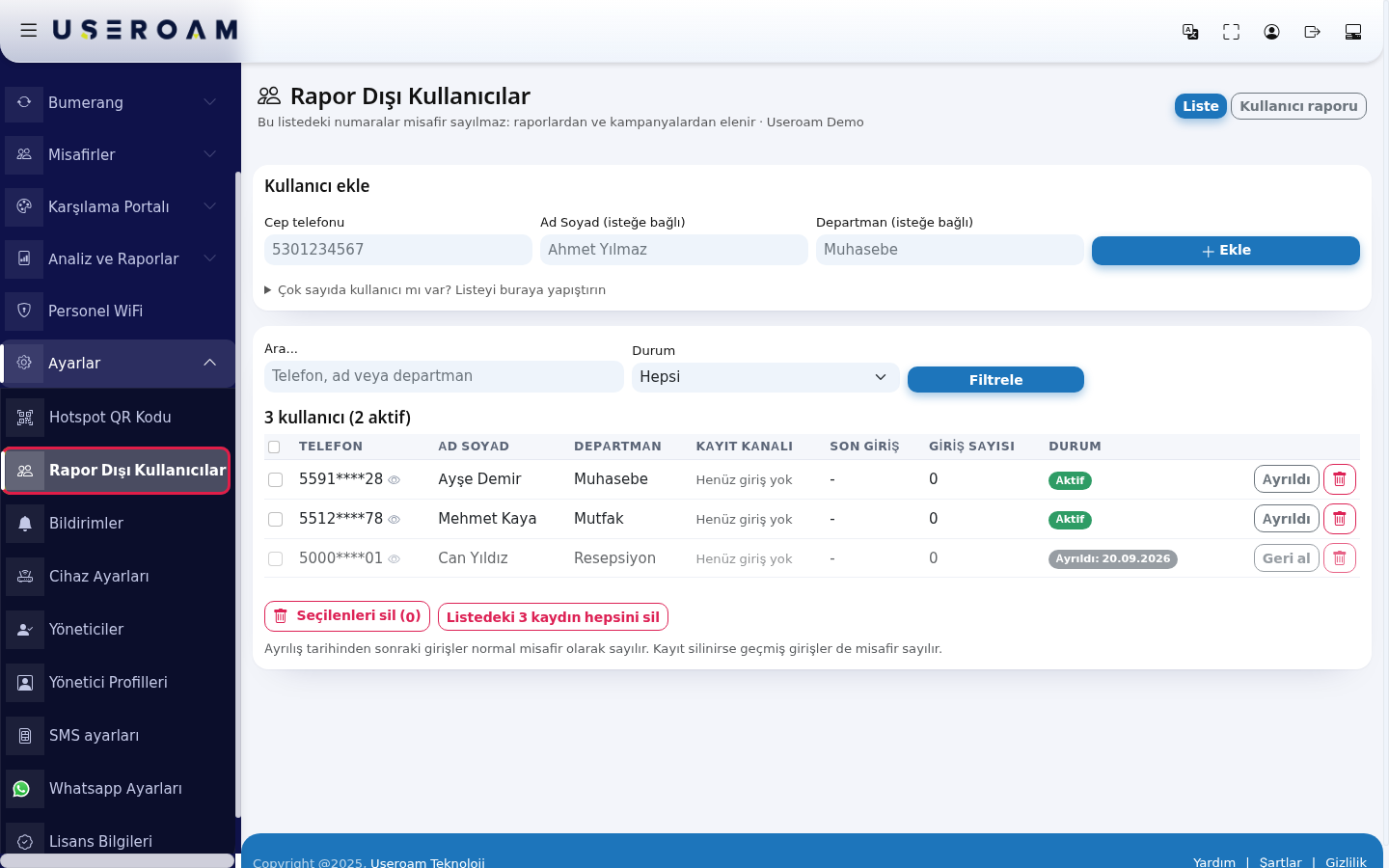Delete the Can Yıldız row with trash icon
The height and width of the screenshot is (868, 1389).
click(1339, 558)
